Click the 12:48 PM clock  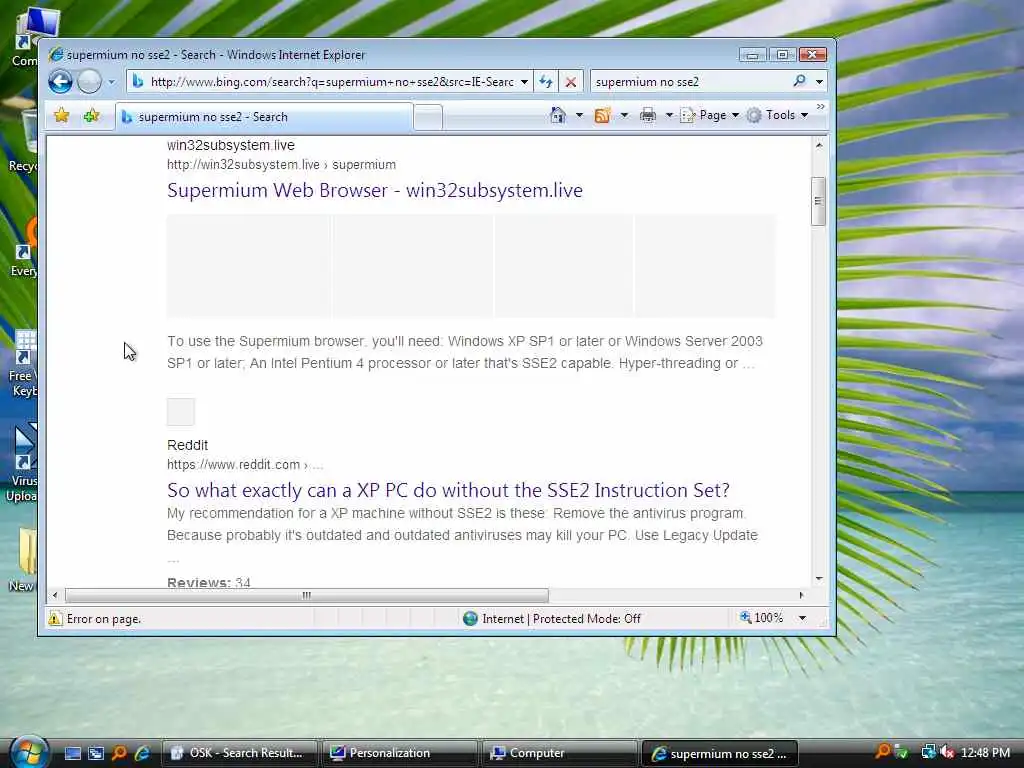[986, 752]
